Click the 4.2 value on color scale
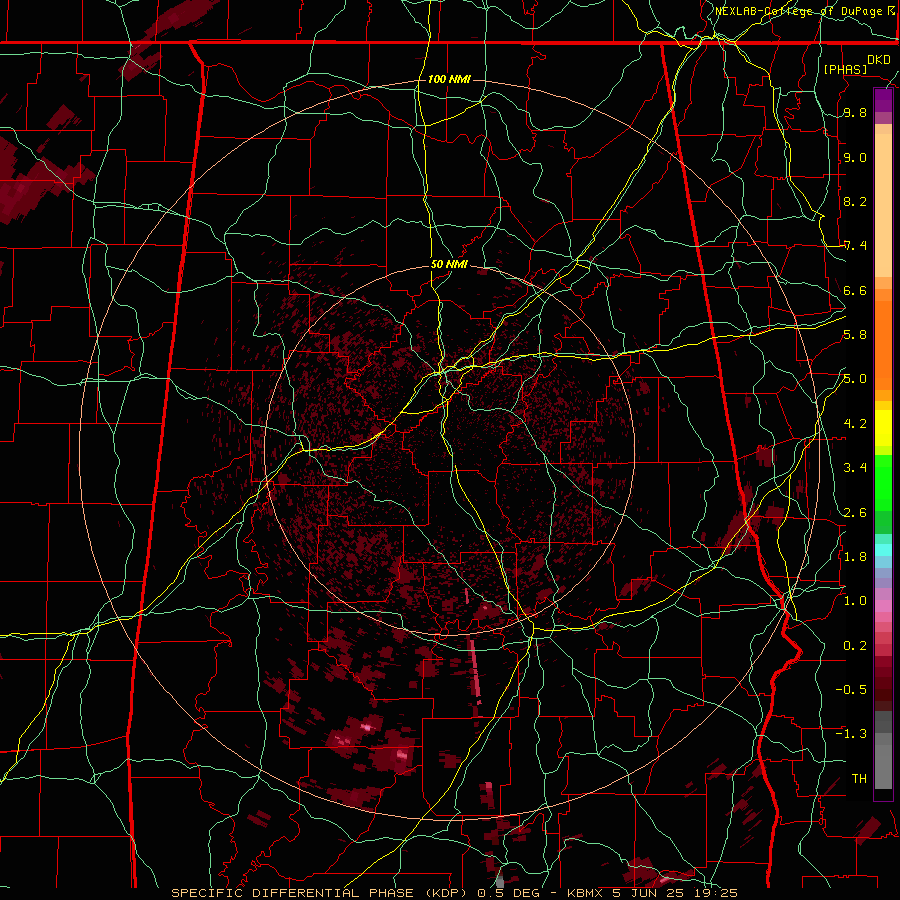 point(855,424)
